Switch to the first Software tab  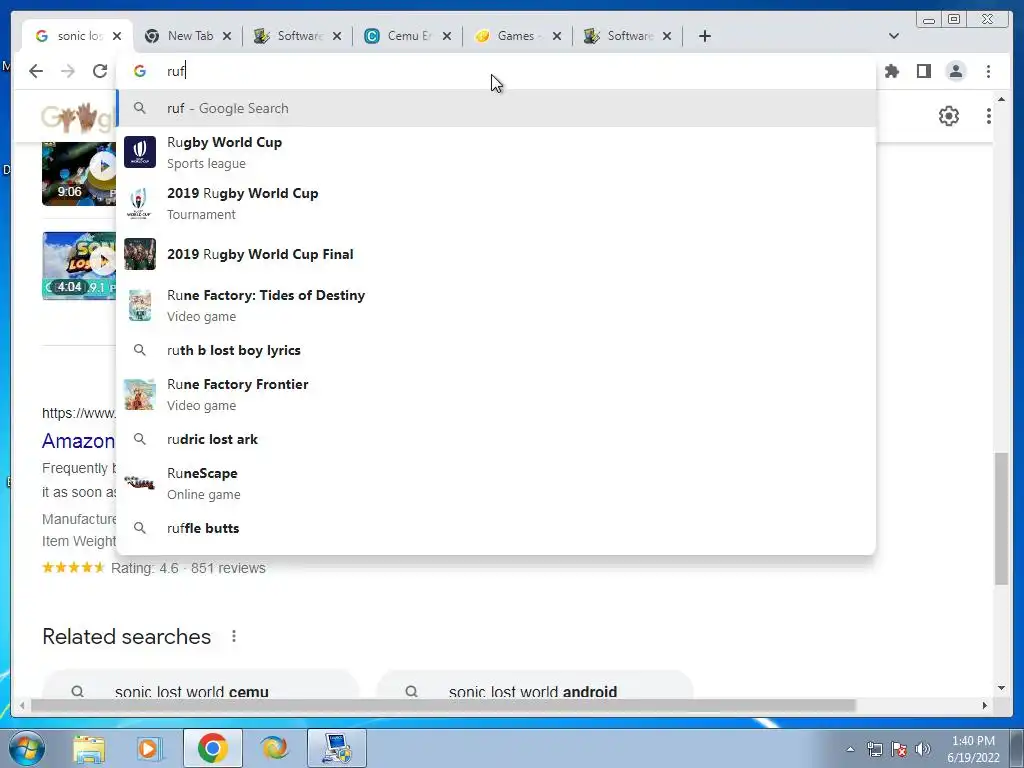tap(297, 36)
